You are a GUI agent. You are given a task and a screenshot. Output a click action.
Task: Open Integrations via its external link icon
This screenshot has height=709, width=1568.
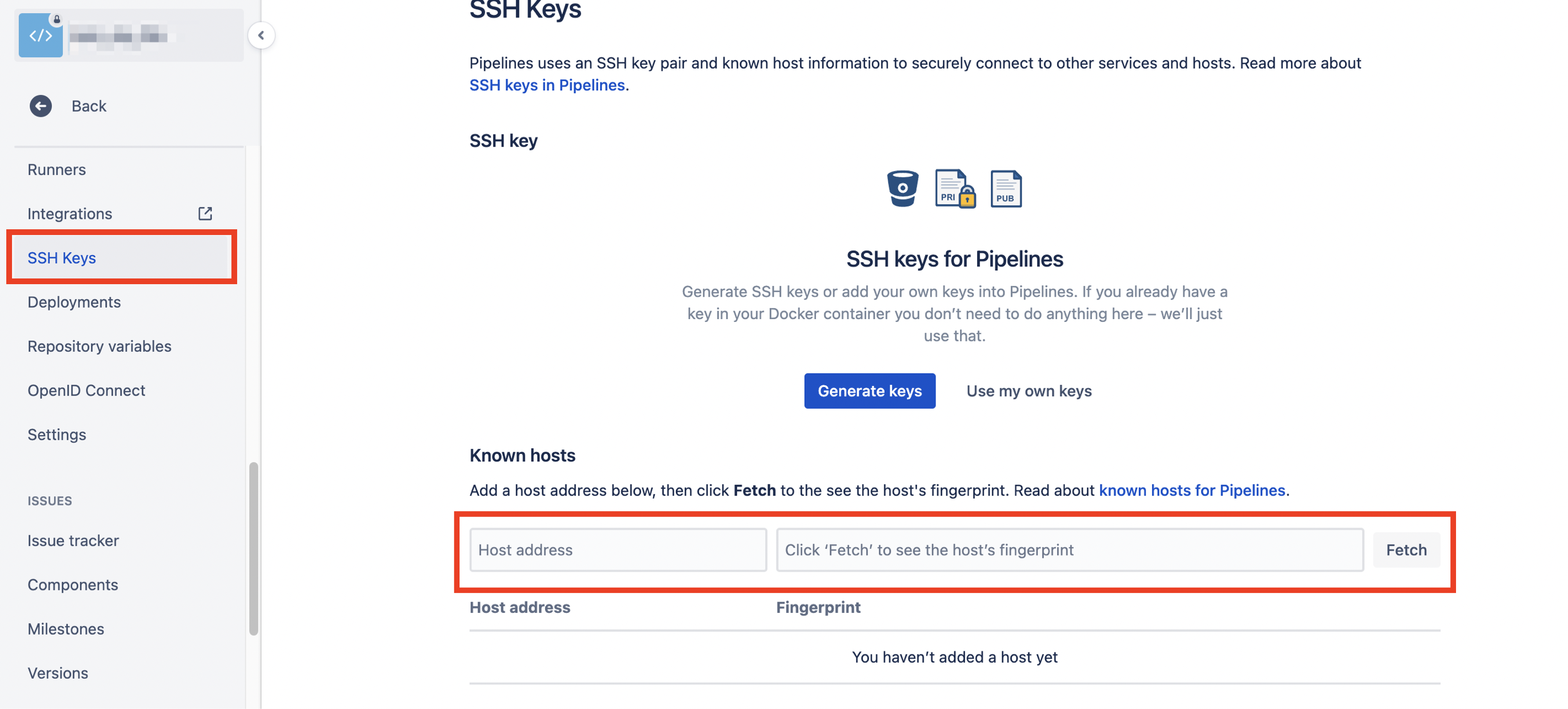tap(205, 213)
